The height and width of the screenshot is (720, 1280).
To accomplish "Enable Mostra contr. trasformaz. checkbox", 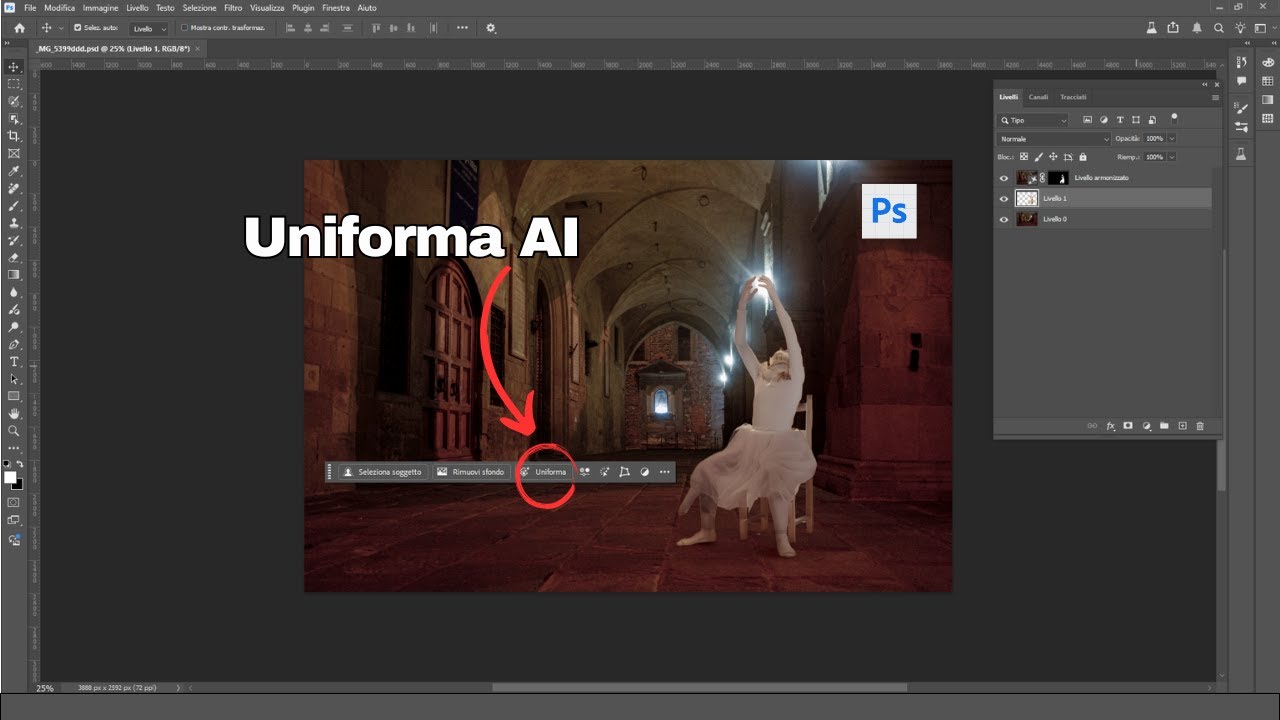I will tap(184, 28).
